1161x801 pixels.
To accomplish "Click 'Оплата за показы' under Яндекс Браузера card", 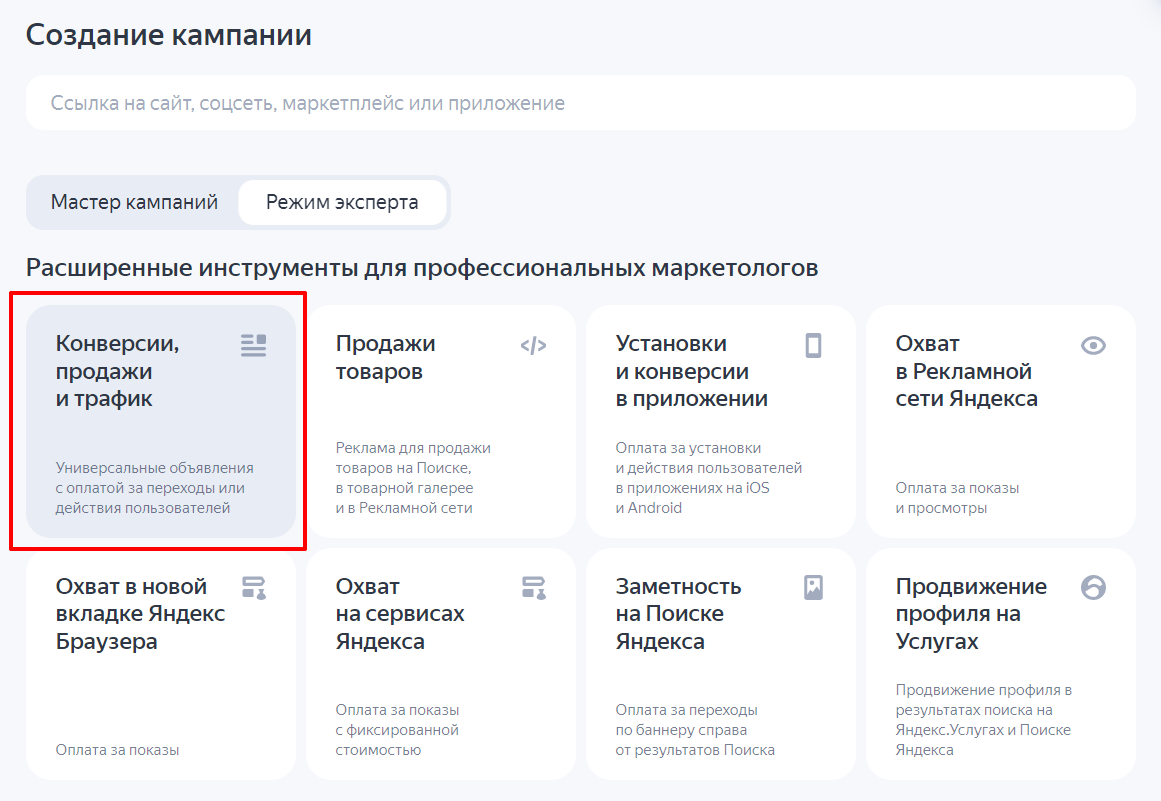I will (x=117, y=750).
